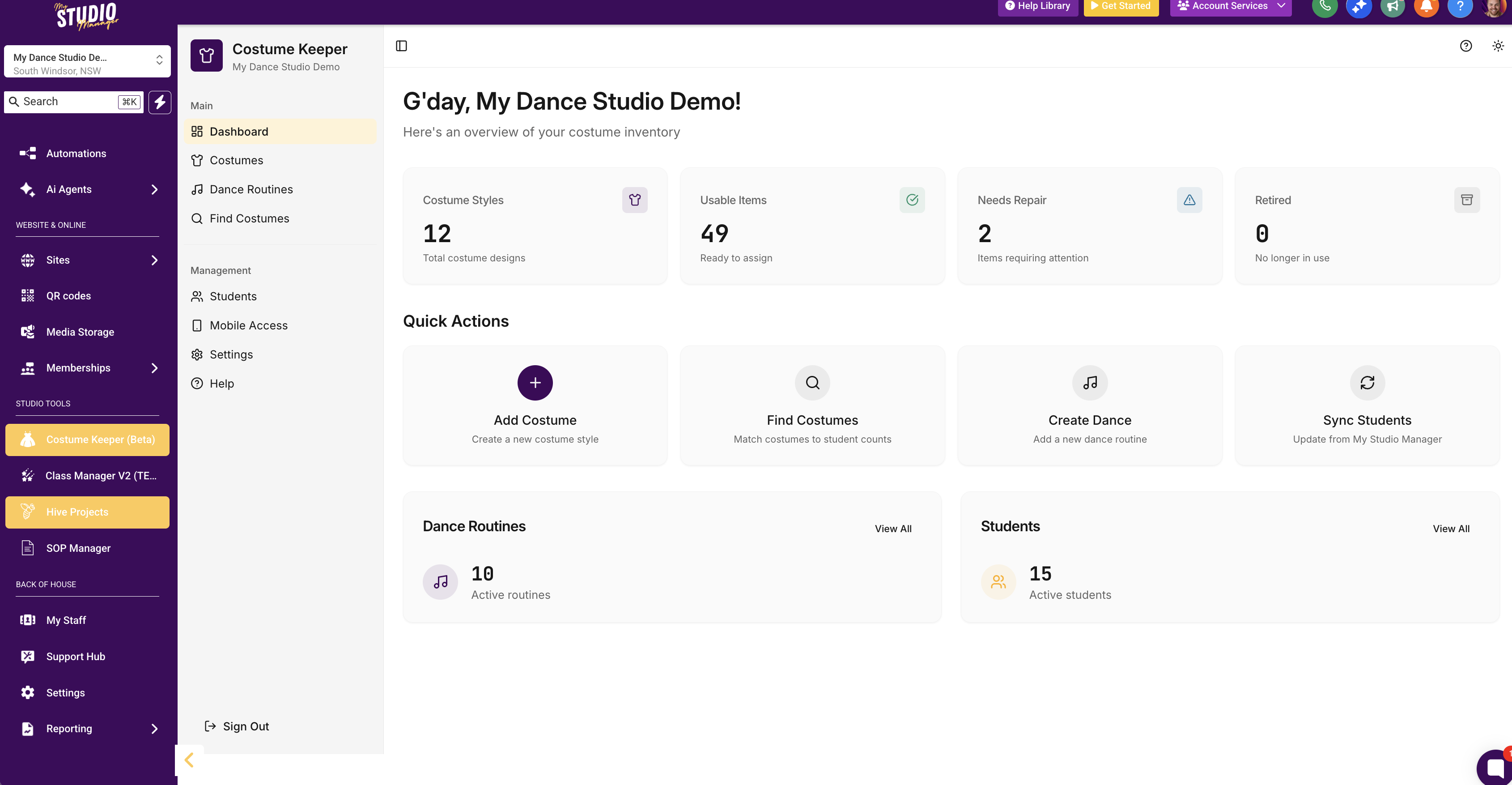Open Dance Routines in Costume Keeper menu
This screenshot has height=785, width=1512.
pyautogui.click(x=251, y=189)
